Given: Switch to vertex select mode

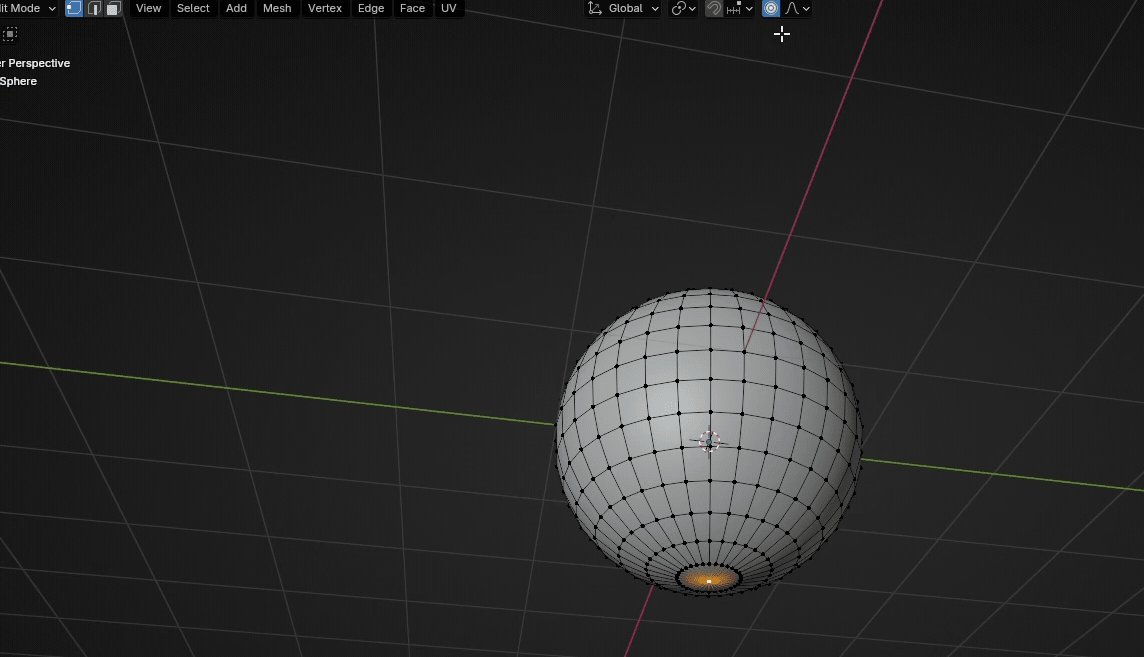Looking at the screenshot, I should point(74,8).
